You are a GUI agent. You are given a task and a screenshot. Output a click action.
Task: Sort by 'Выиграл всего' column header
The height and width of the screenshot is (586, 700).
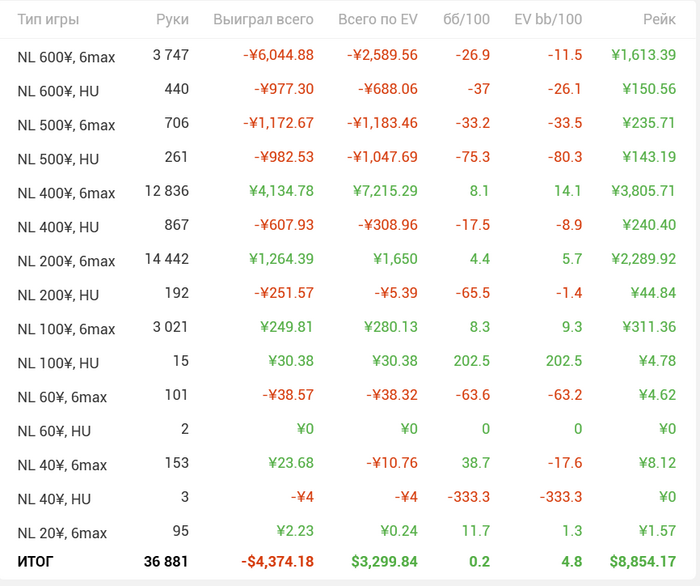pyautogui.click(x=263, y=20)
